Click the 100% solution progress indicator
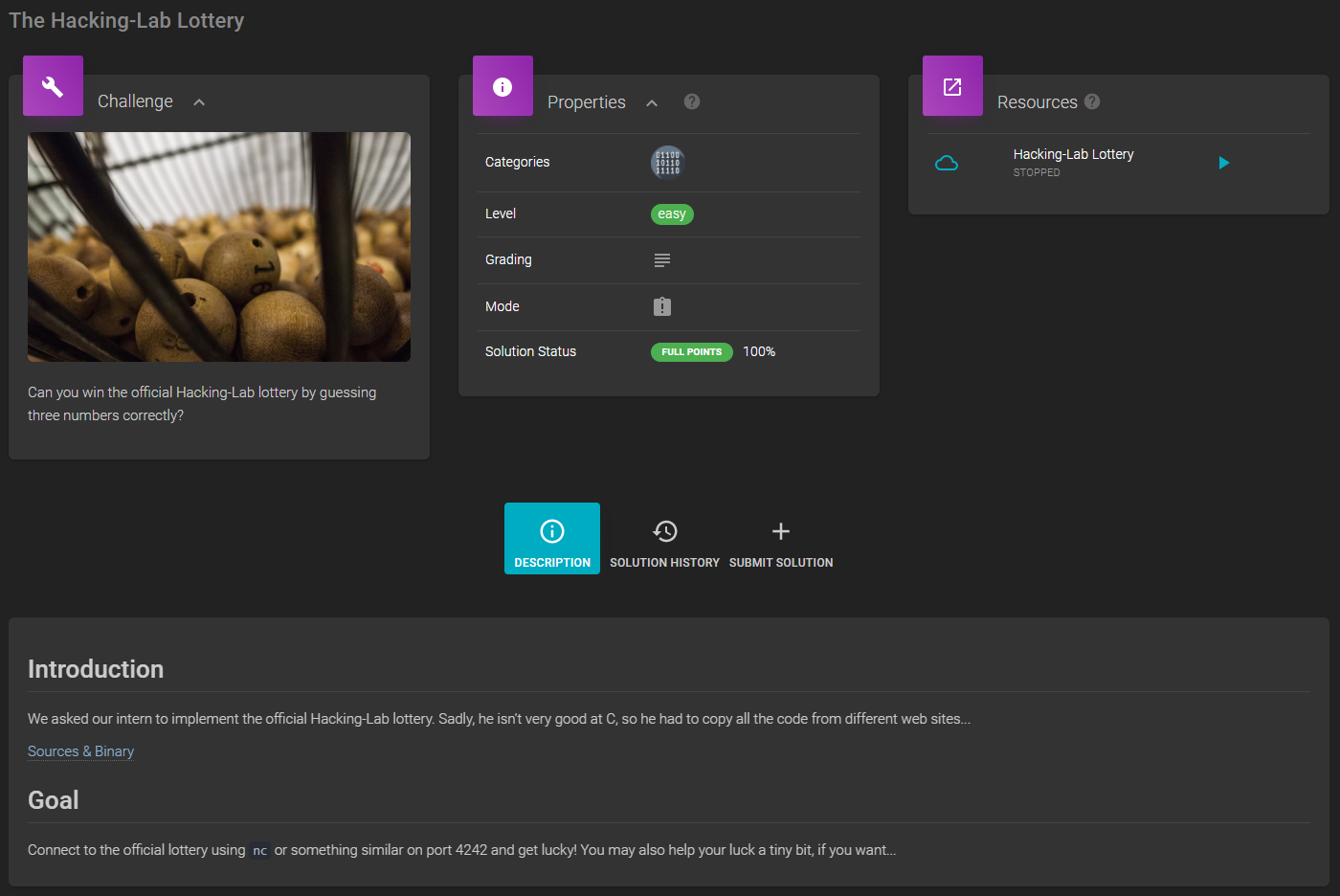The height and width of the screenshot is (896, 1340). click(x=758, y=351)
